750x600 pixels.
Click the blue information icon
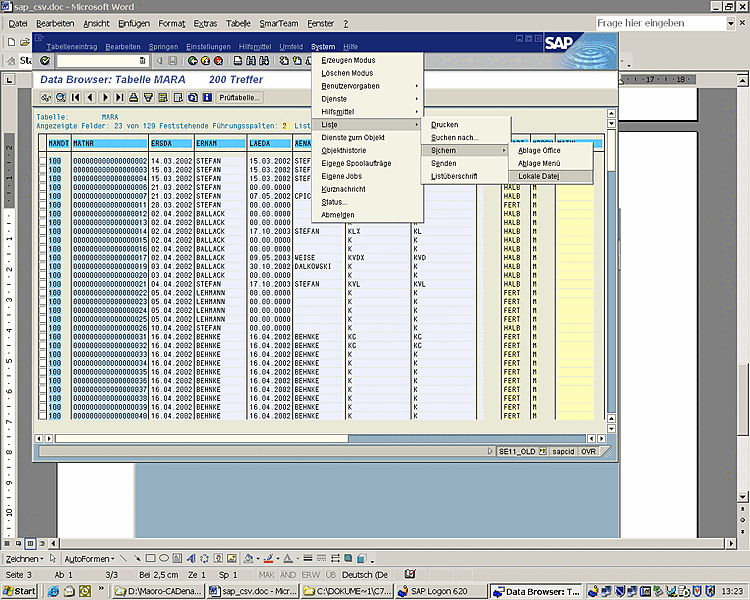207,97
